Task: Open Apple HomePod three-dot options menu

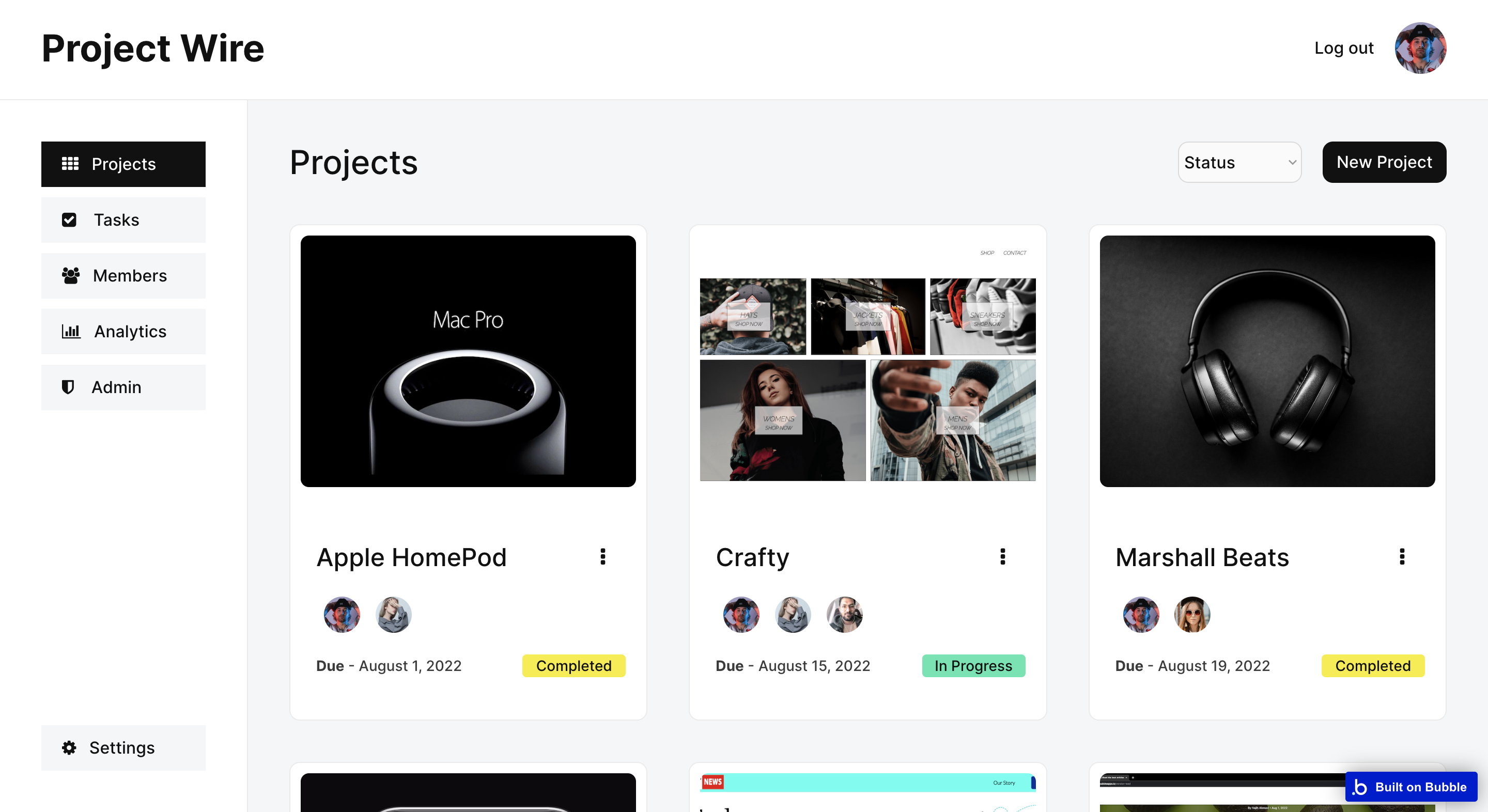Action: click(x=602, y=557)
